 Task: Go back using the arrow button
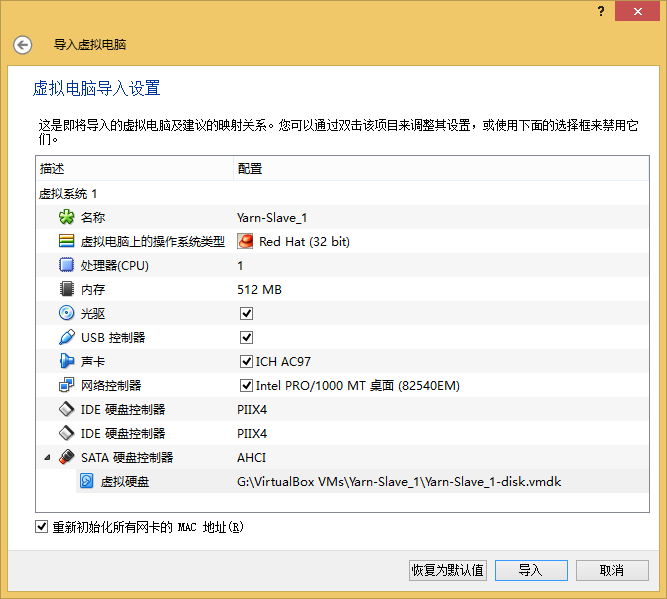pos(23,45)
